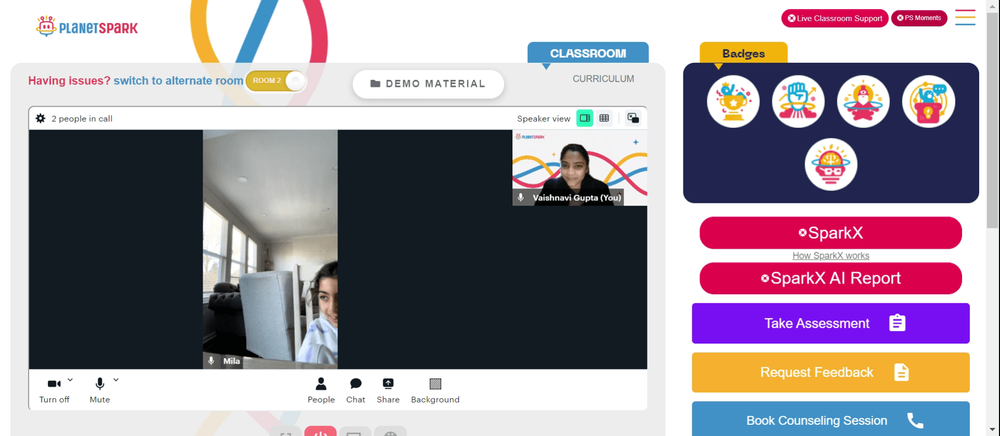Switch to the CLASSROOM tab
The height and width of the screenshot is (436, 1000).
588,54
